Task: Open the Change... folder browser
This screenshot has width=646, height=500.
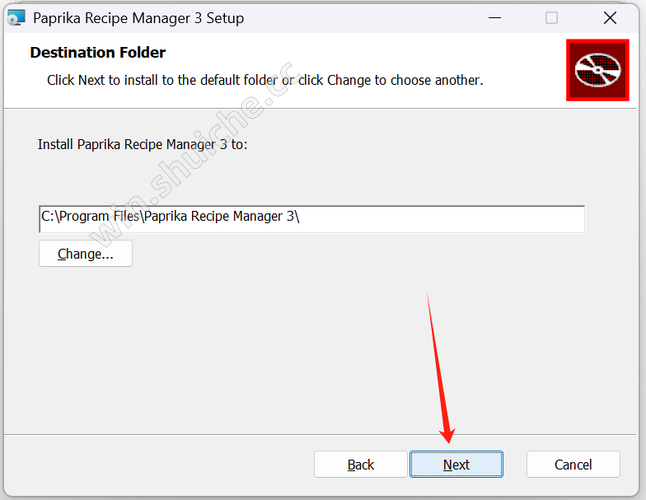Action: point(85,254)
